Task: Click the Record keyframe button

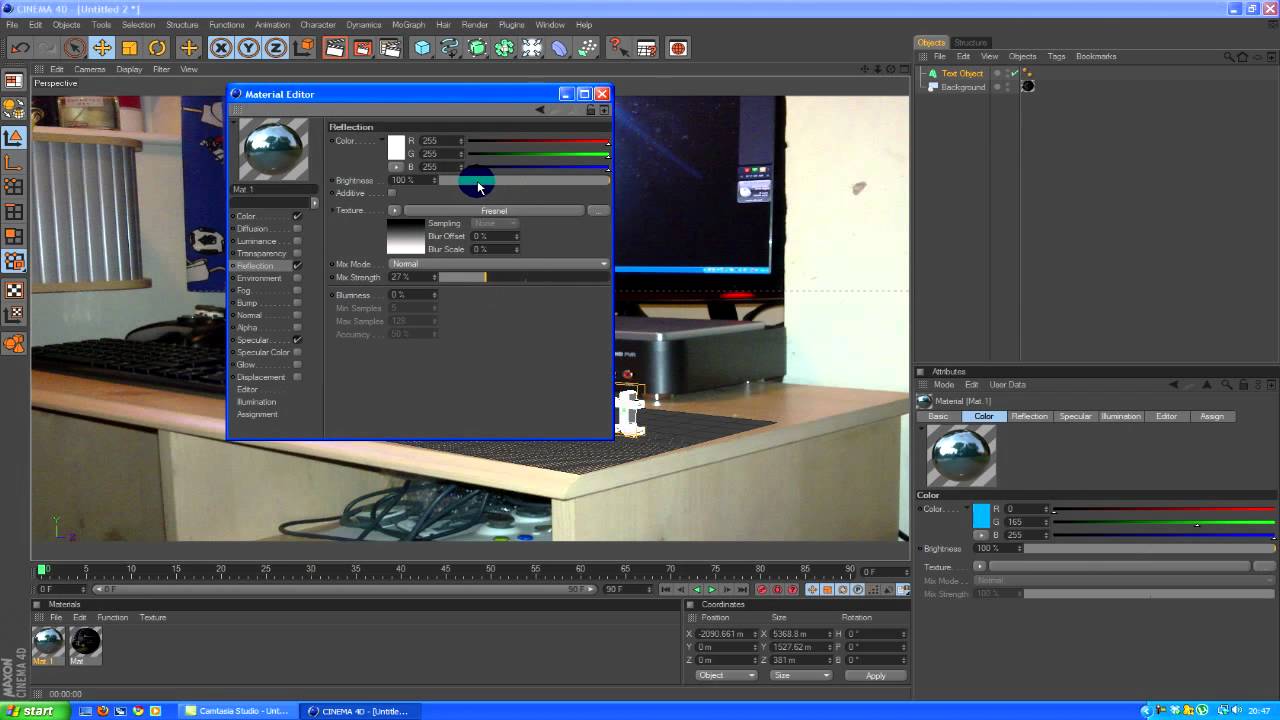Action: 762,589
